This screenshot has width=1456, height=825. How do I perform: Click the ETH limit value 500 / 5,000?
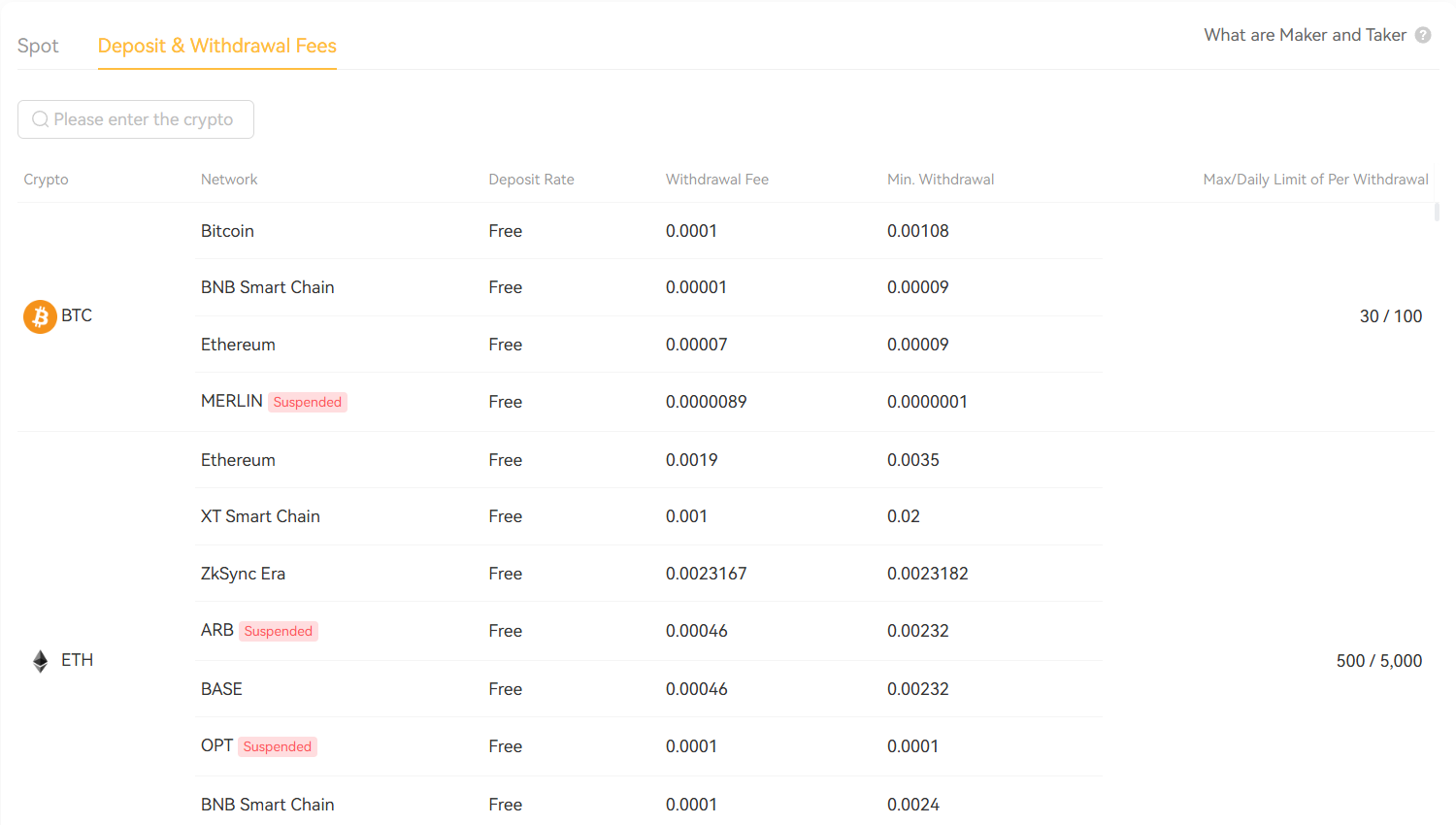(1378, 661)
